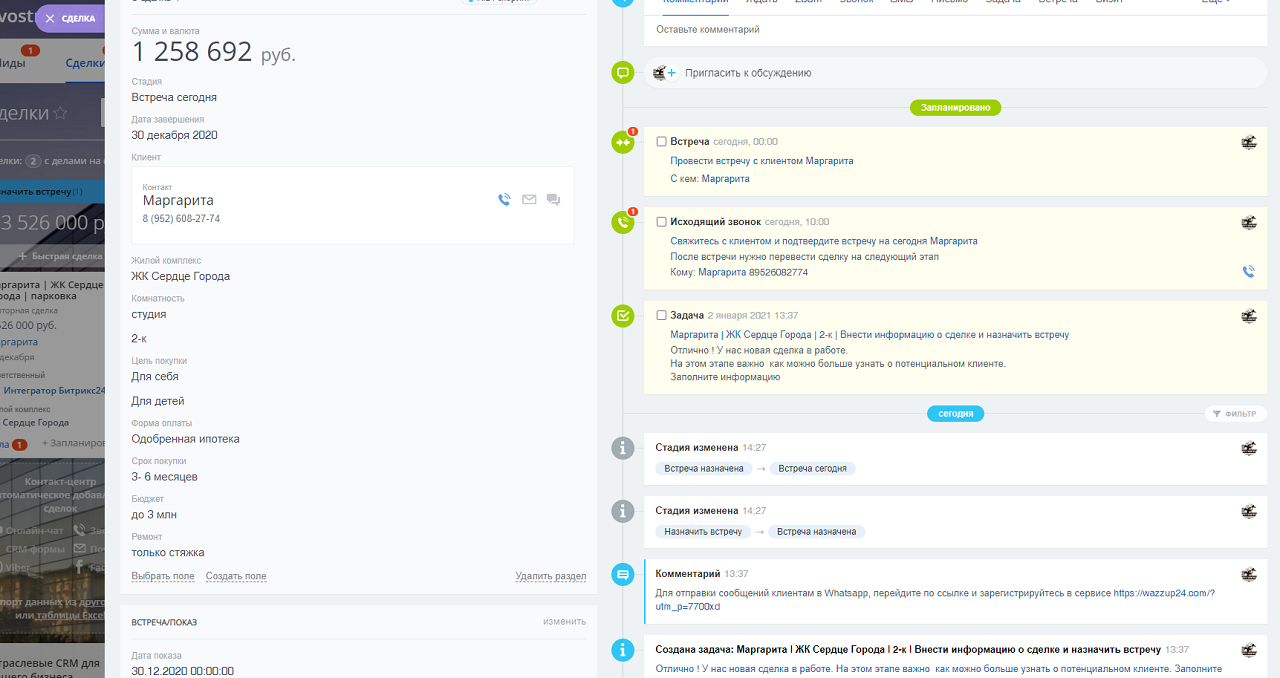The image size is (1280, 678).
Task: Click the blue Комментарий timeline icon
Action: pos(623,574)
